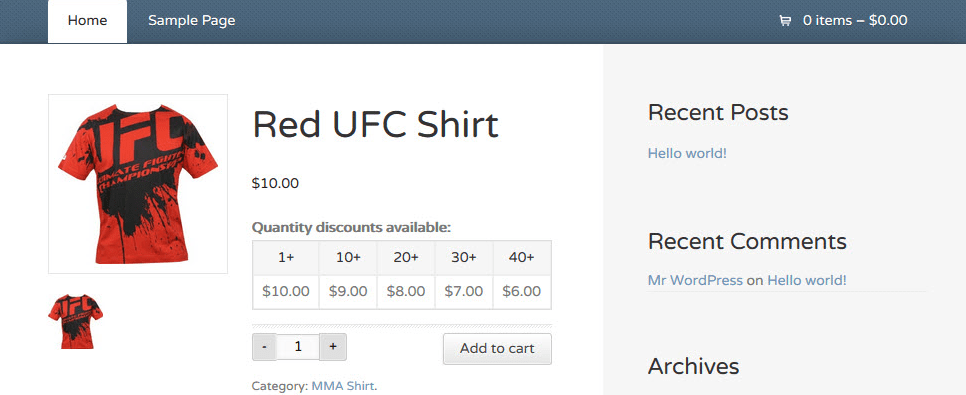Click the $7.00 price under 30+
Viewport: 966px width, 395px height.
(464, 291)
